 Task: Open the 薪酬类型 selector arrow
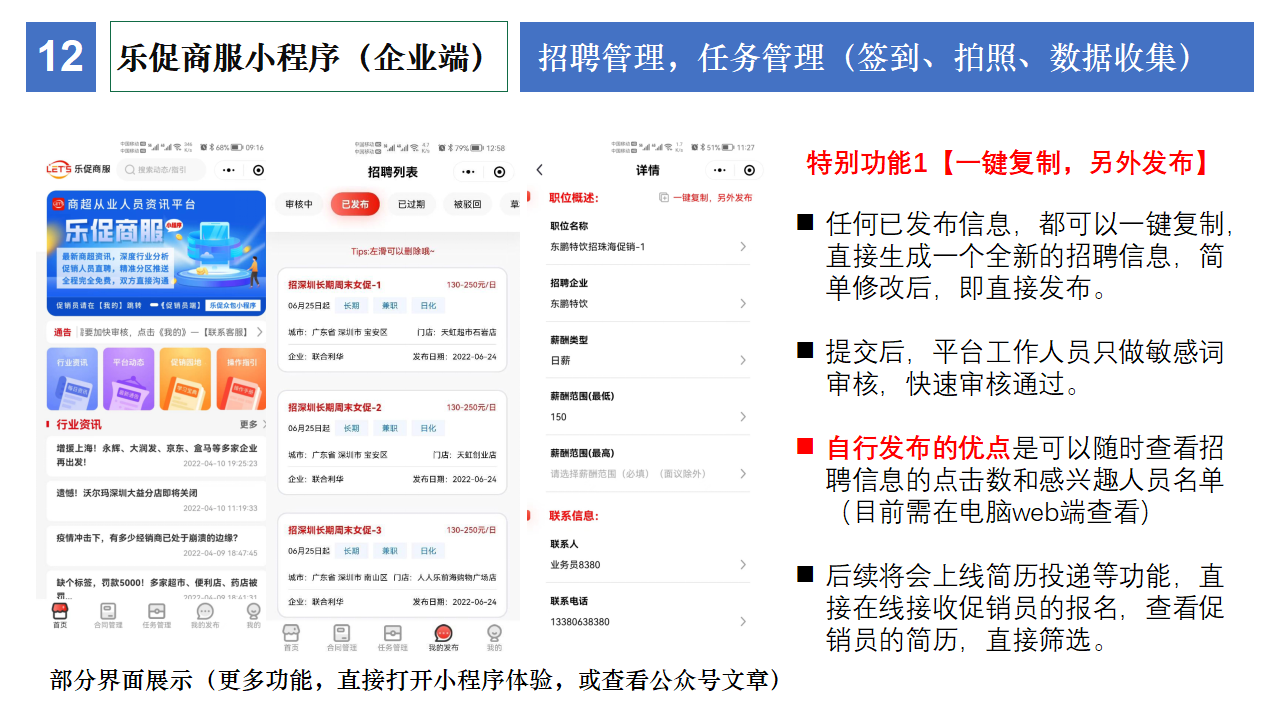point(743,360)
